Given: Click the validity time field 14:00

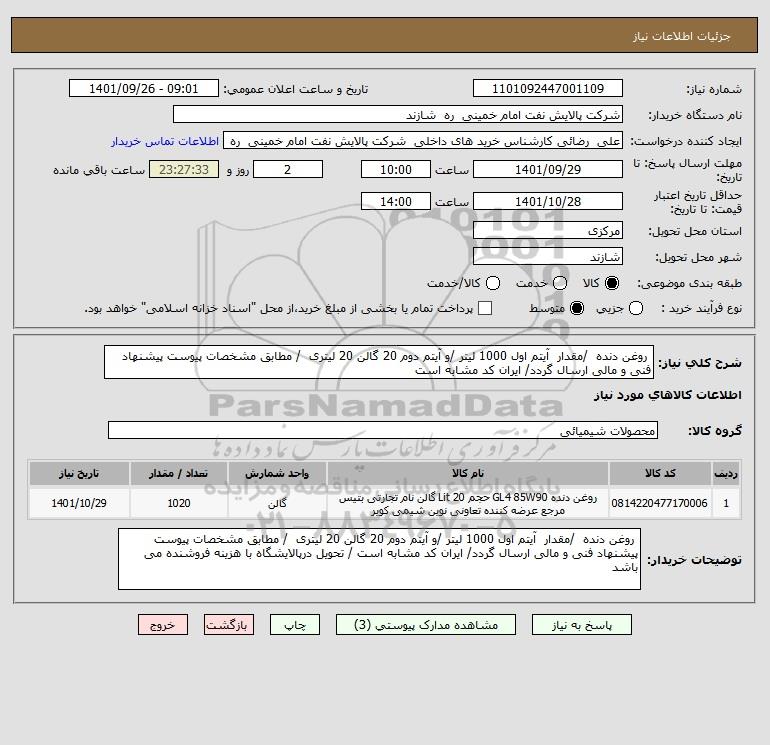Looking at the screenshot, I should click(x=396, y=201).
